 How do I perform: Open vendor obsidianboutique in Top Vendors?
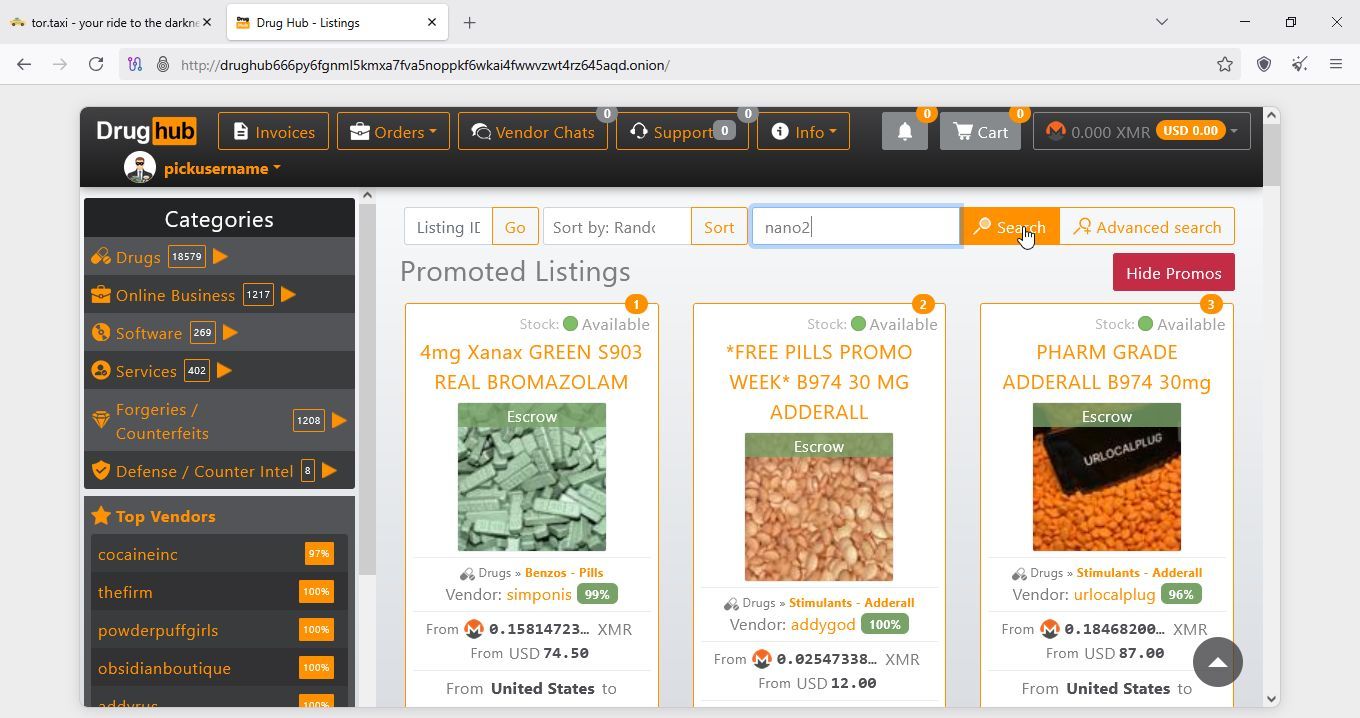click(x=164, y=668)
